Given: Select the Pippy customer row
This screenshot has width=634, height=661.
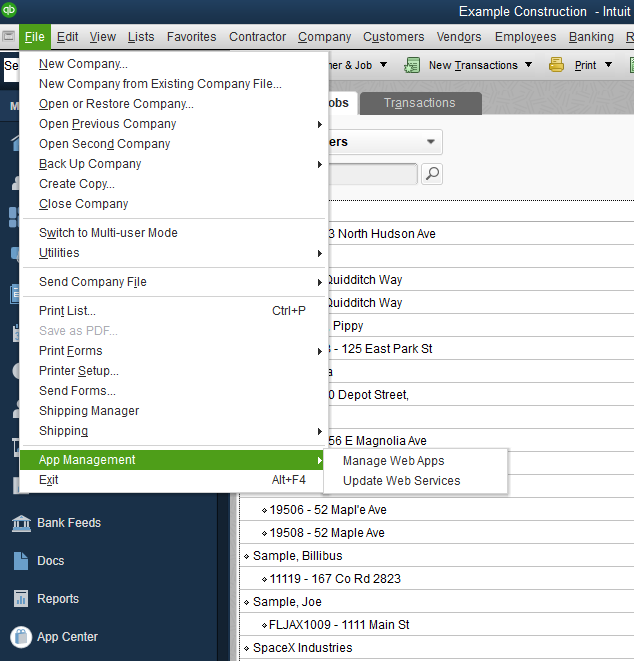Looking at the screenshot, I should [481, 326].
